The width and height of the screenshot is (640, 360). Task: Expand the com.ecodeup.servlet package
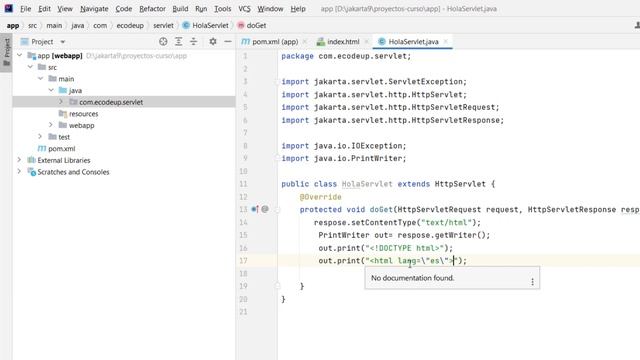pos(61,102)
